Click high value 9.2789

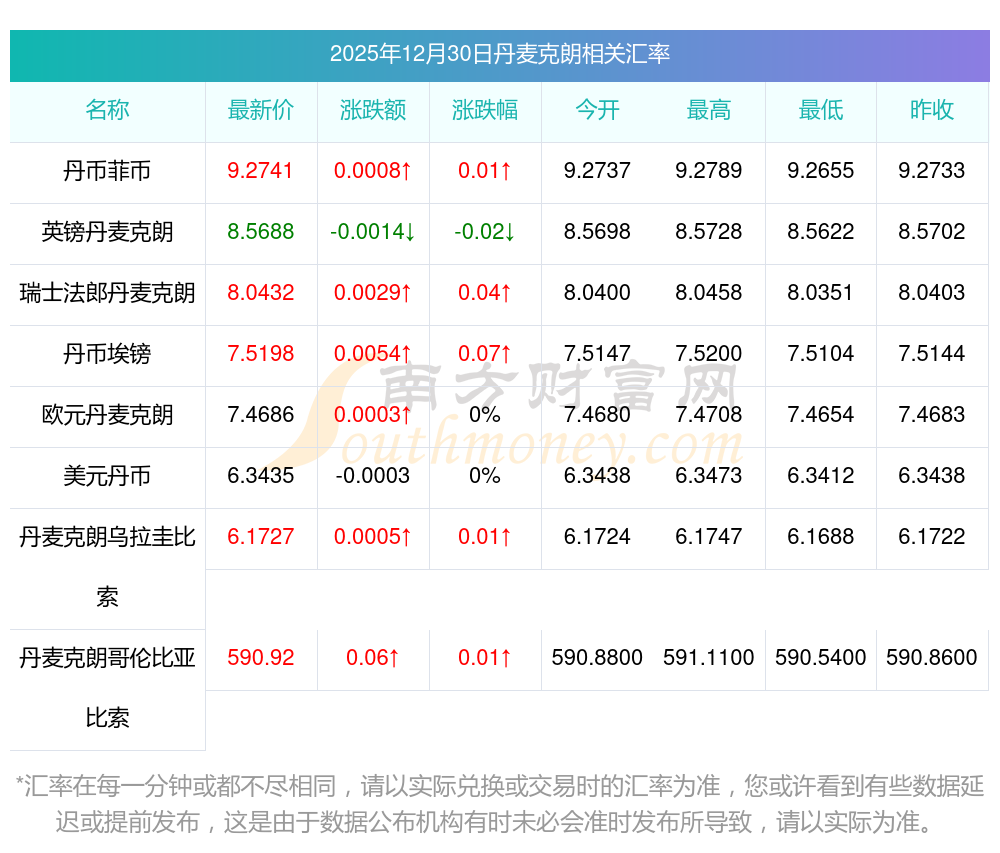pyautogui.click(x=709, y=171)
